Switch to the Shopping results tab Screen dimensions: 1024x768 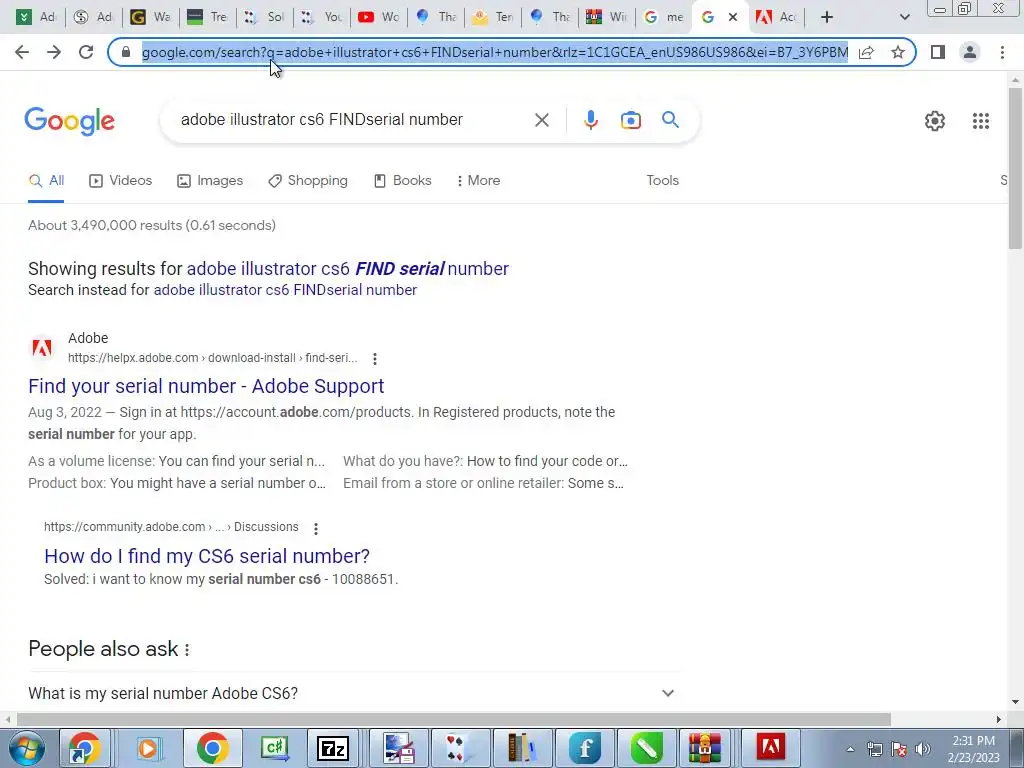[x=308, y=181]
